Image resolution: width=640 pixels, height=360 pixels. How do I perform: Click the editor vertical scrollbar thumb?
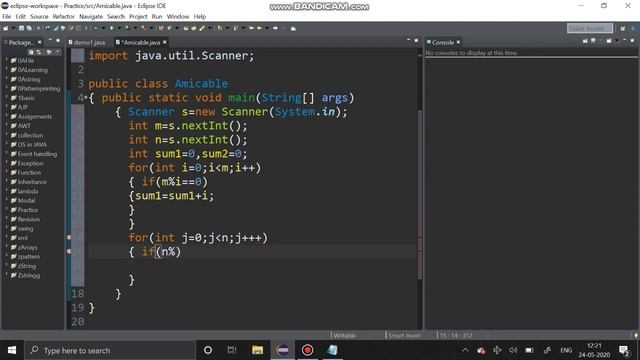pos(420,194)
